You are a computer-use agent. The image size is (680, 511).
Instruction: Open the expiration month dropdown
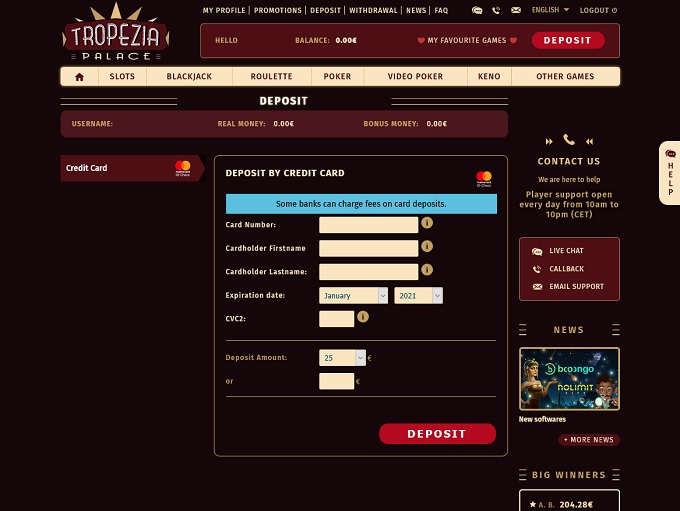click(353, 295)
